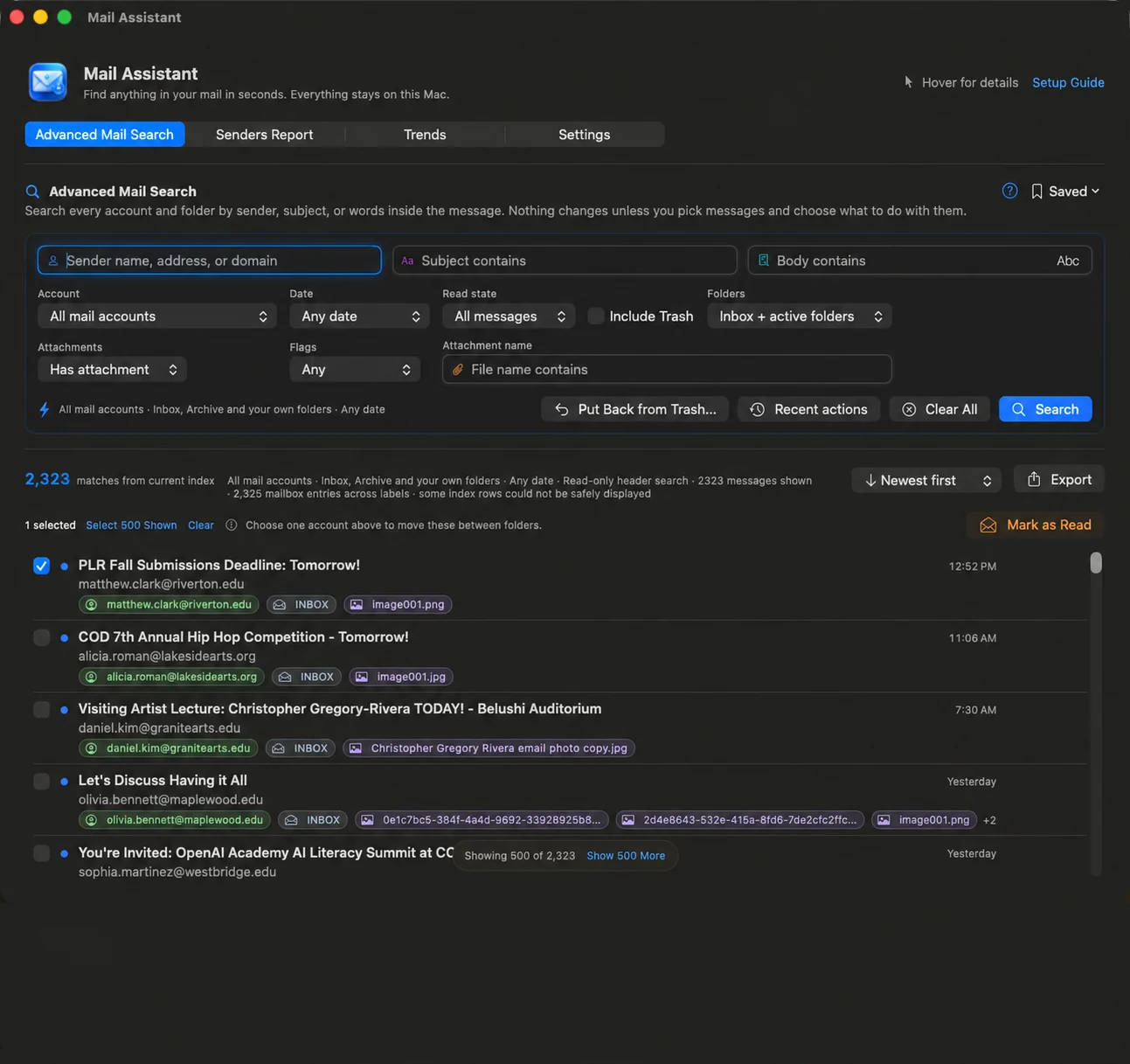Click the Christopher Gregory Rivera photo attachment chip
Viewport: 1130px width, 1064px height.
[489, 748]
